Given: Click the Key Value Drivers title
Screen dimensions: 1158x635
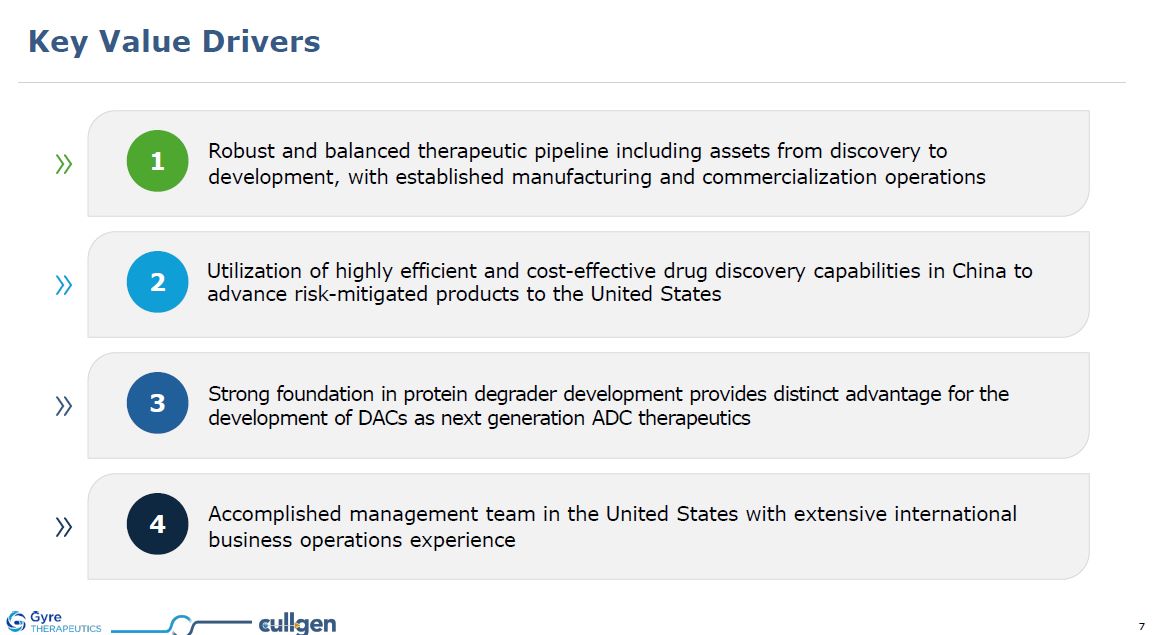Looking at the screenshot, I should coord(174,42).
